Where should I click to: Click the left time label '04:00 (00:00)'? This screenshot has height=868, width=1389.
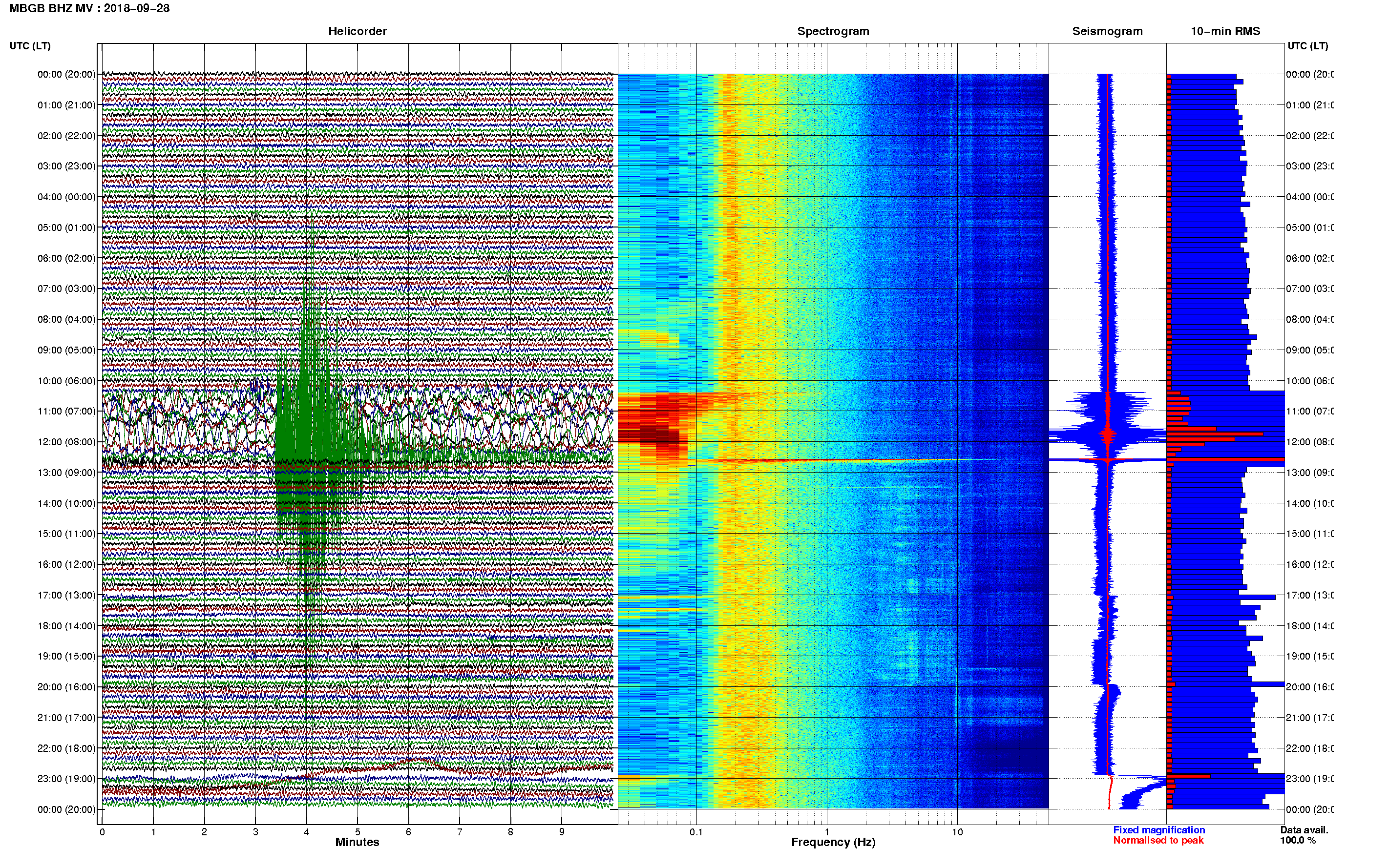66,197
